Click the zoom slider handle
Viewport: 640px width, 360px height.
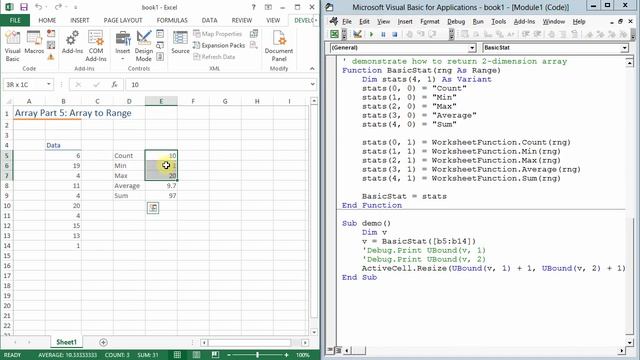[x=258, y=355]
